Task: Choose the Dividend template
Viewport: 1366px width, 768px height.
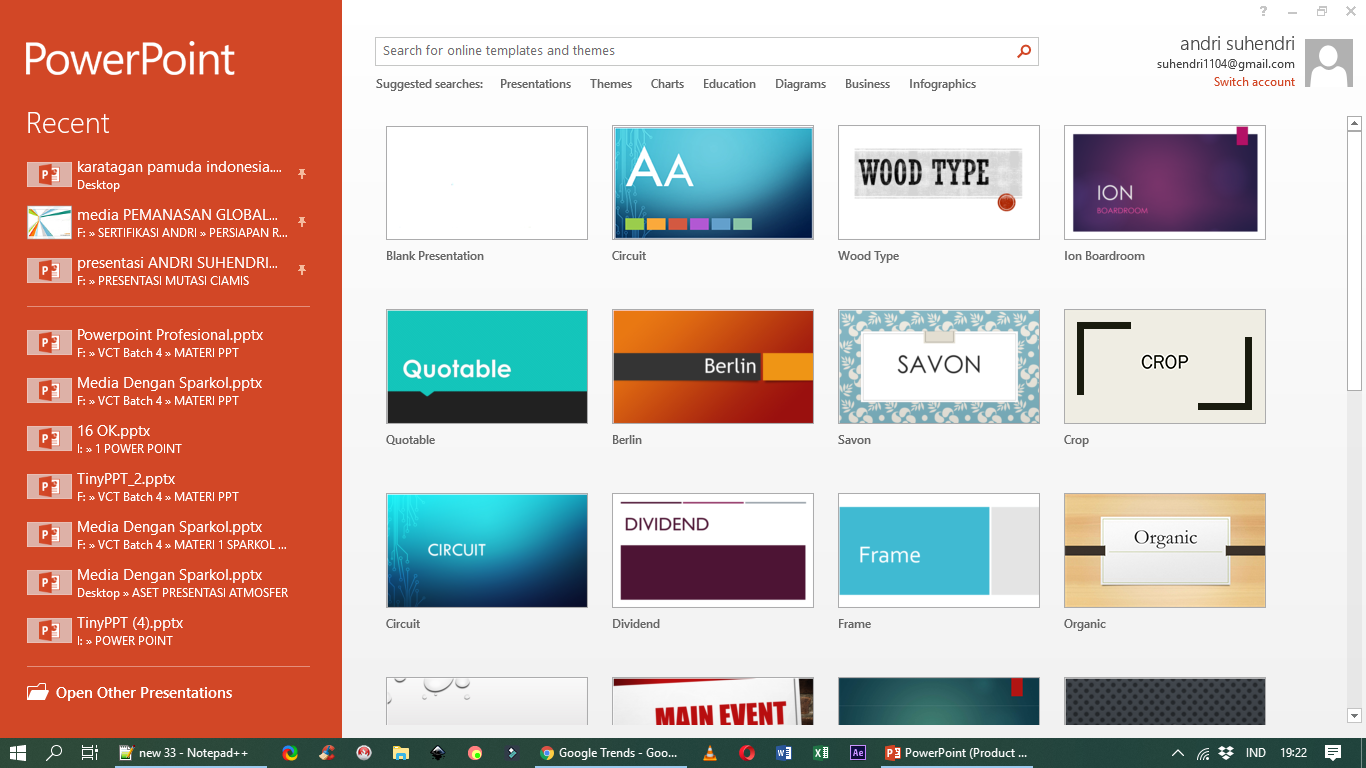Action: click(x=713, y=551)
